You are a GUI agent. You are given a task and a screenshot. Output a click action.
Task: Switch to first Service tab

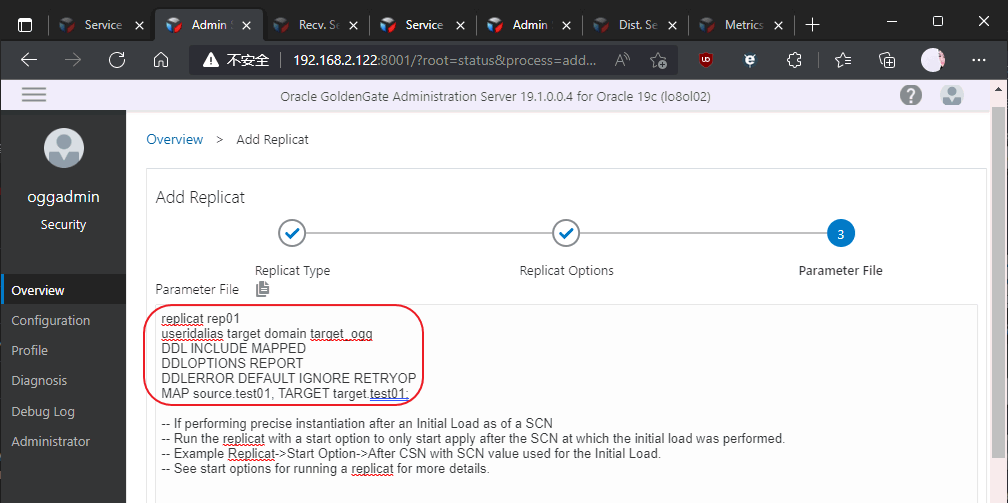click(101, 25)
